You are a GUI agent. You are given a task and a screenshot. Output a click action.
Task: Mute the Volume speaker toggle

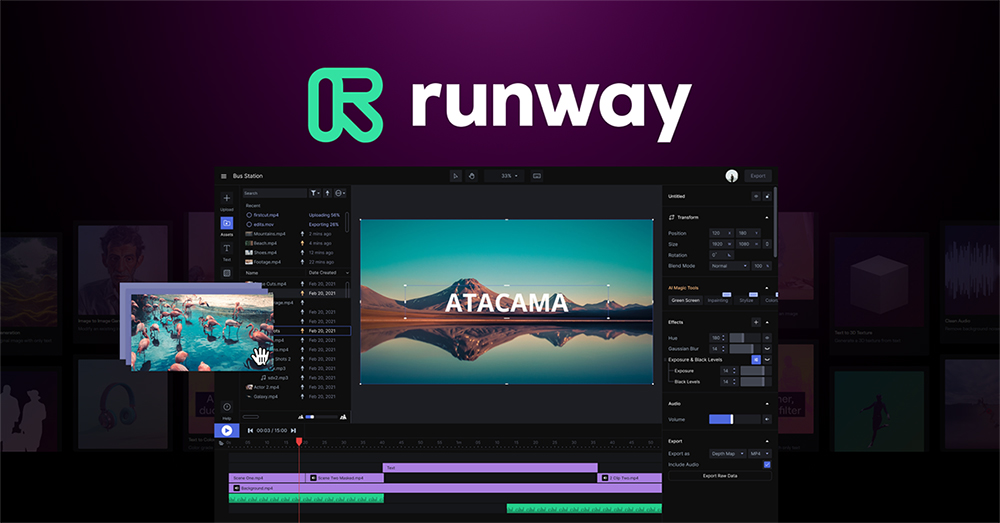point(767,420)
